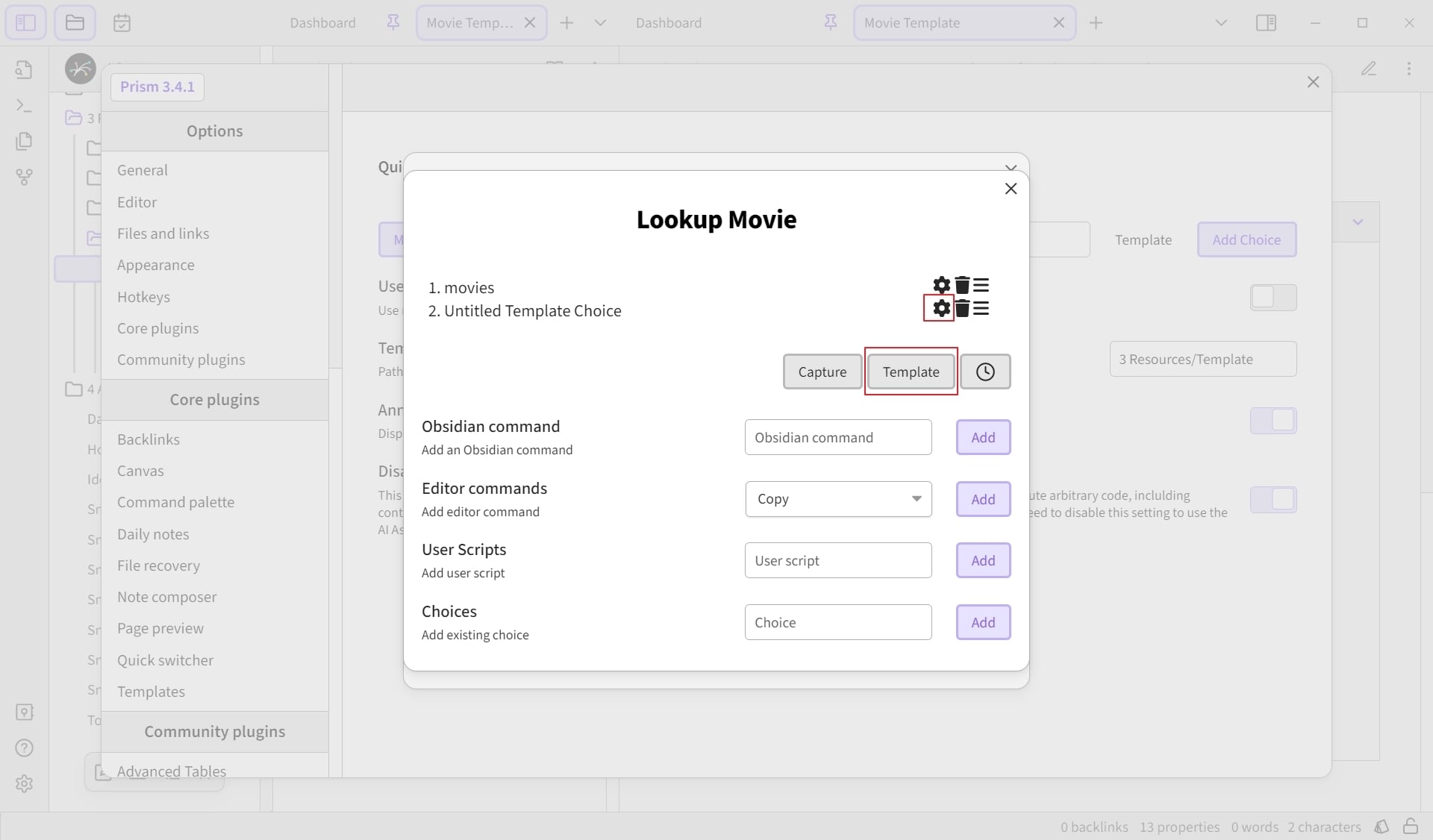Screen dimensions: 1433x840
Task: Click Add next to User Scripts
Action: (983, 560)
